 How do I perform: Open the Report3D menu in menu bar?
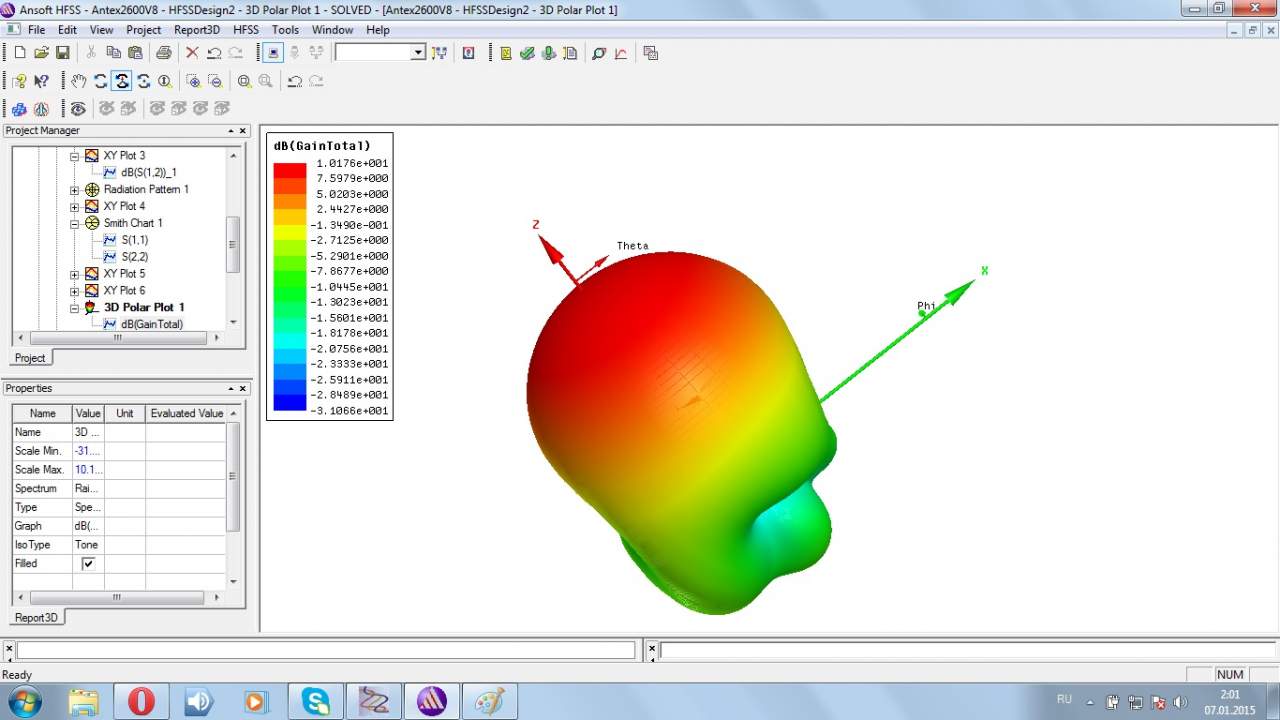196,30
